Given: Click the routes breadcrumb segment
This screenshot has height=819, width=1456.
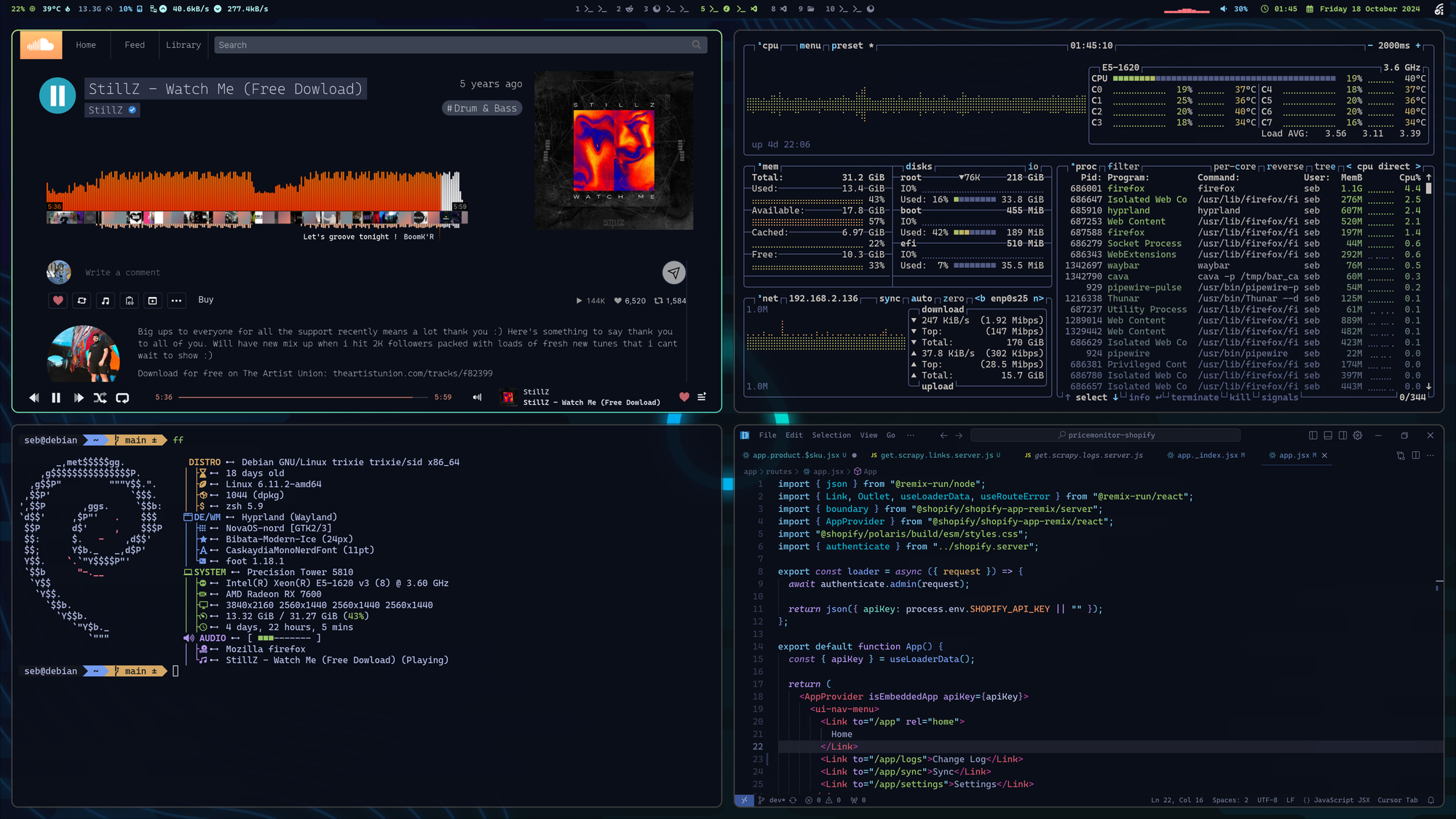Looking at the screenshot, I should pos(778,472).
